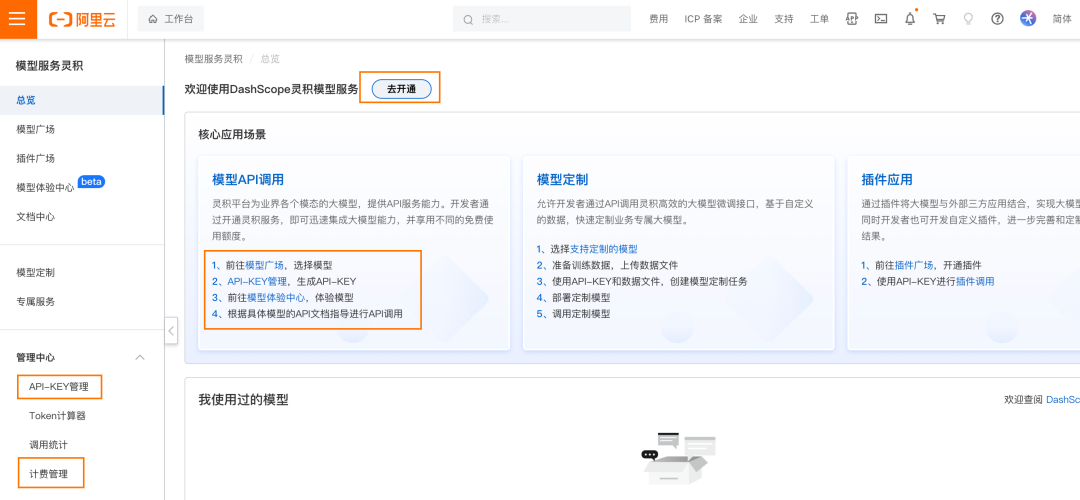Select 总览 in the sidebar
This screenshot has height=500, width=1080.
82,101
